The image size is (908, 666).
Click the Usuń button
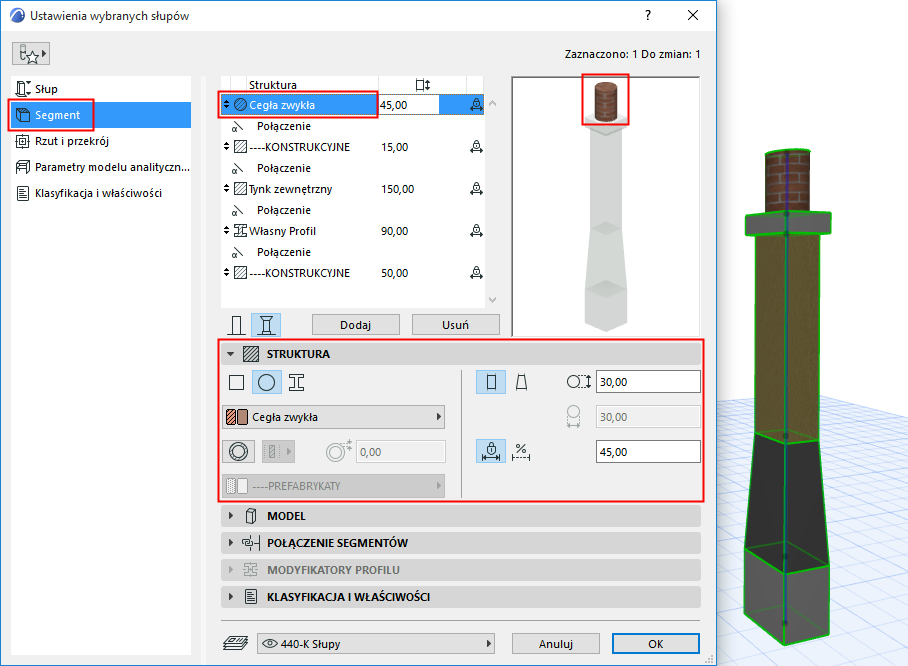(455, 324)
